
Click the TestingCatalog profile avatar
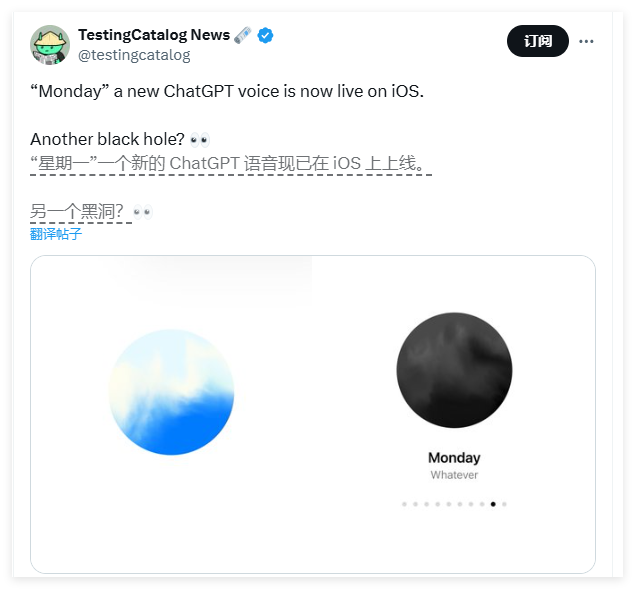coord(49,45)
